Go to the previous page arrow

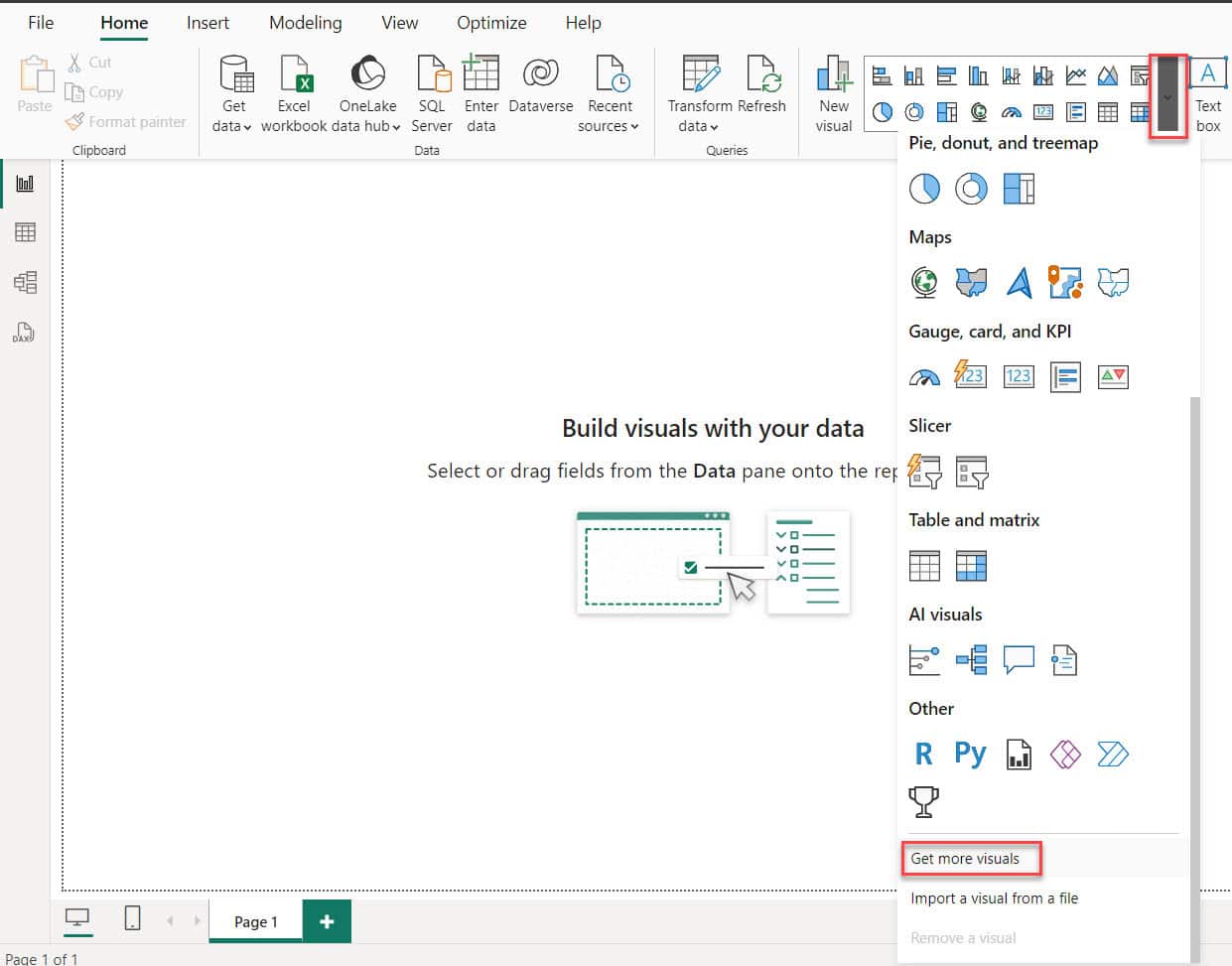pyautogui.click(x=170, y=920)
